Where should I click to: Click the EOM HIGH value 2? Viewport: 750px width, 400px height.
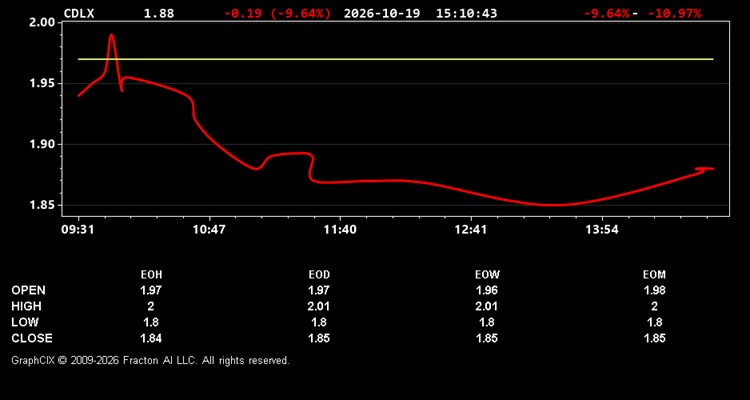pyautogui.click(x=654, y=306)
